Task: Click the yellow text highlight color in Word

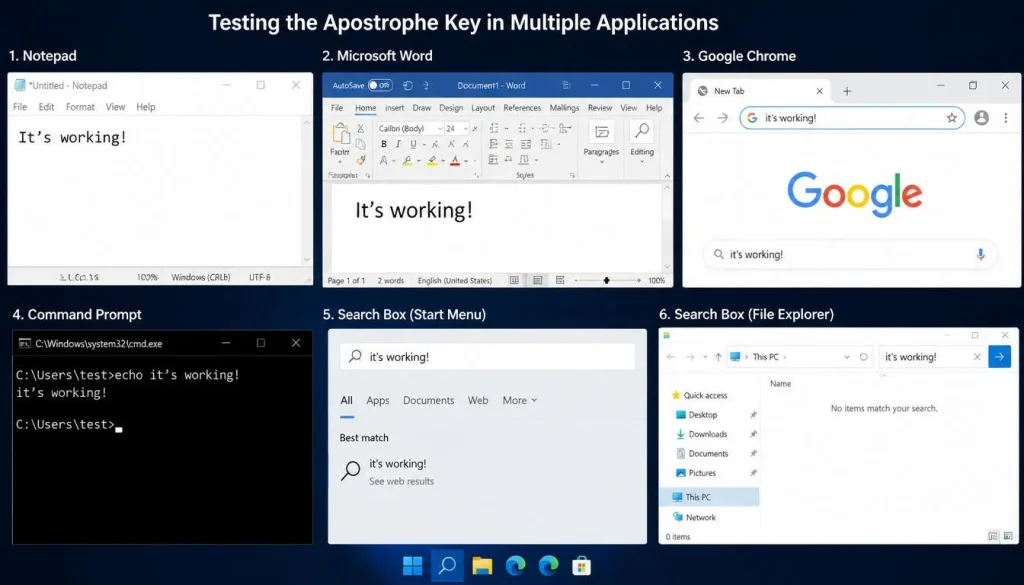Action: [432, 161]
